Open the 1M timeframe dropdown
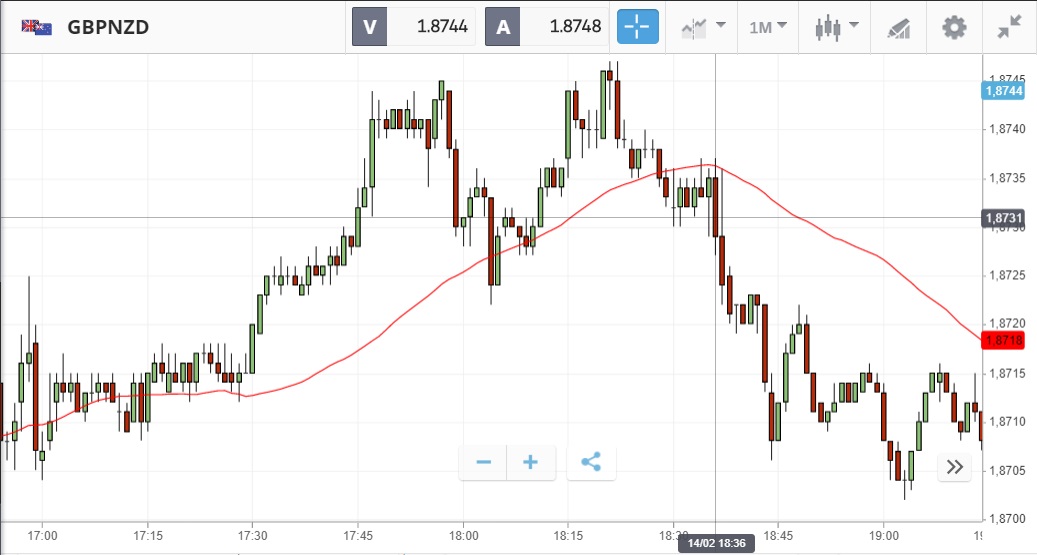This screenshot has height=555, width=1037. (x=767, y=27)
